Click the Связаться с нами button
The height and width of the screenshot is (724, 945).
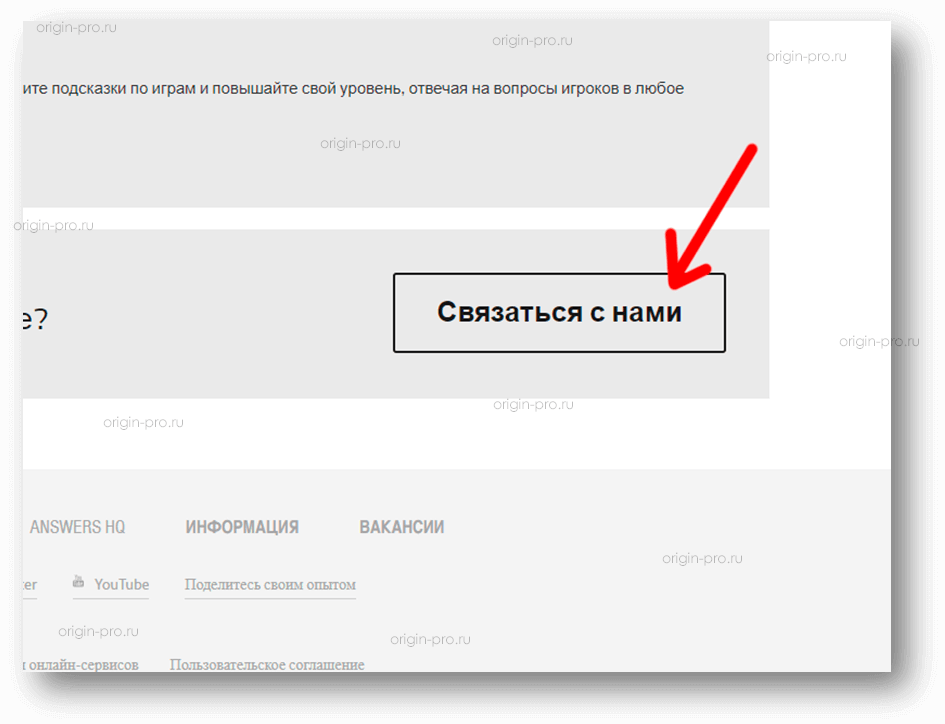point(559,312)
